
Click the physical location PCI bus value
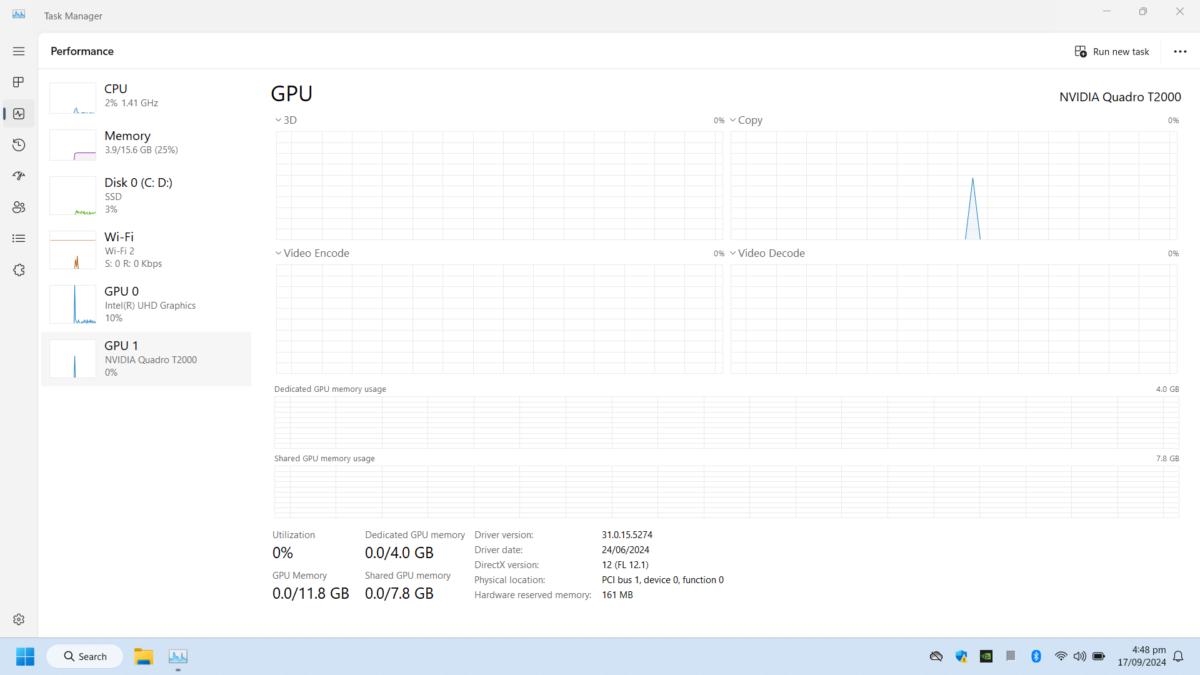(663, 580)
